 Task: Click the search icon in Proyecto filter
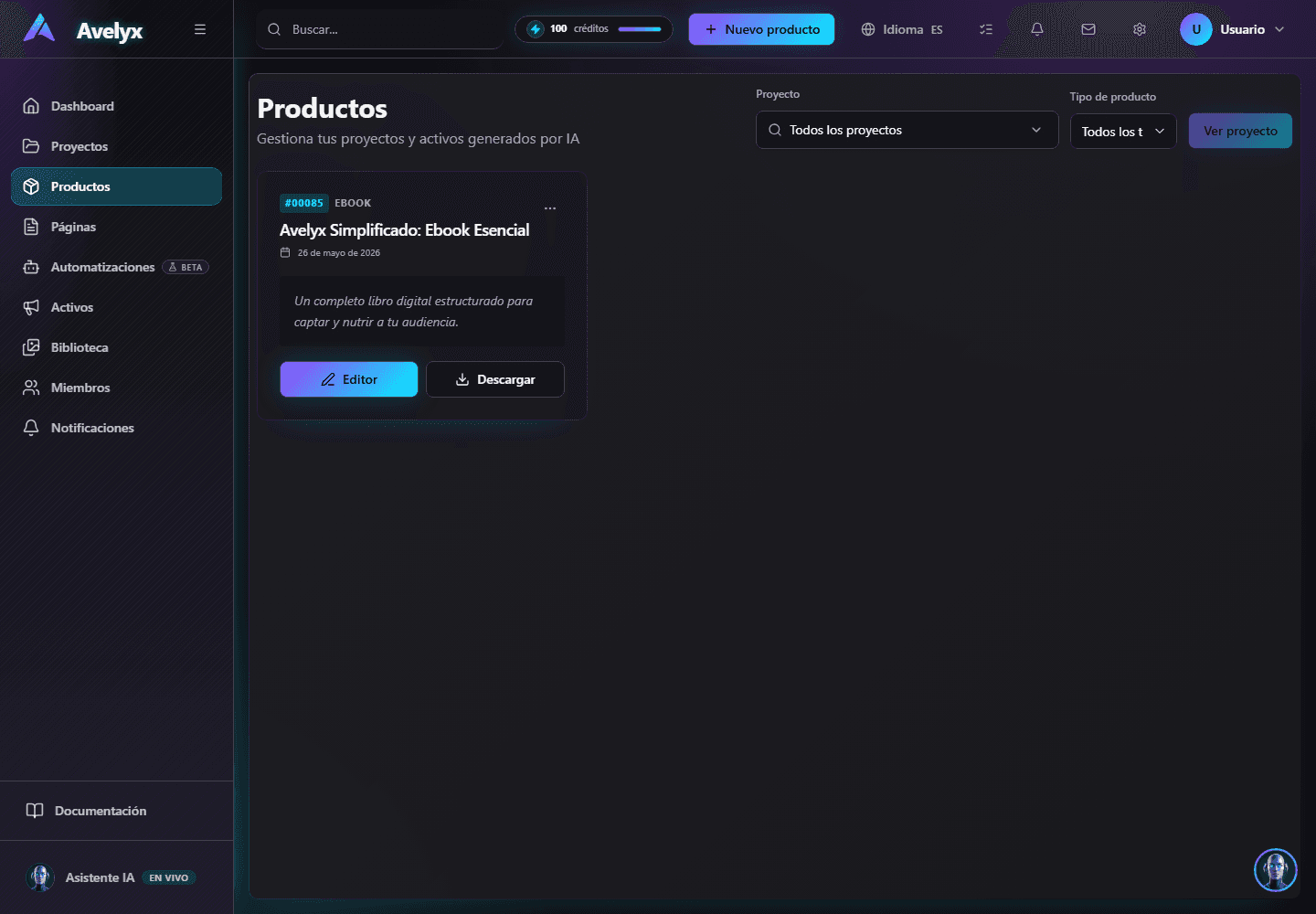775,130
